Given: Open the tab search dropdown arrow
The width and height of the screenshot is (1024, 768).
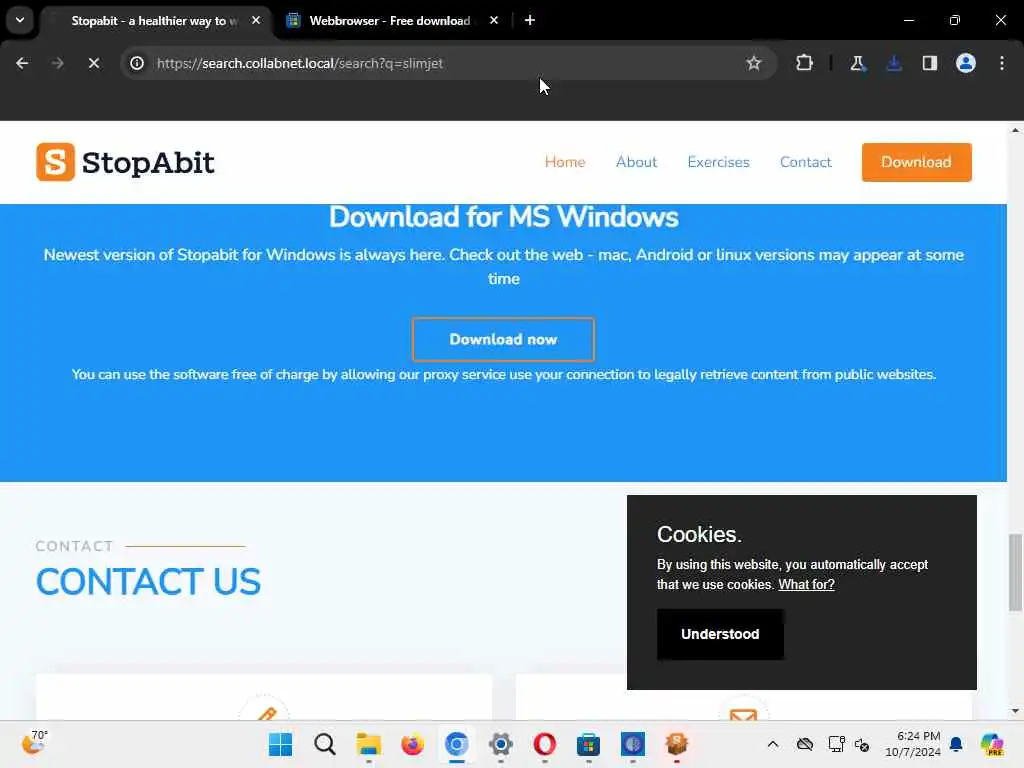Looking at the screenshot, I should [20, 20].
